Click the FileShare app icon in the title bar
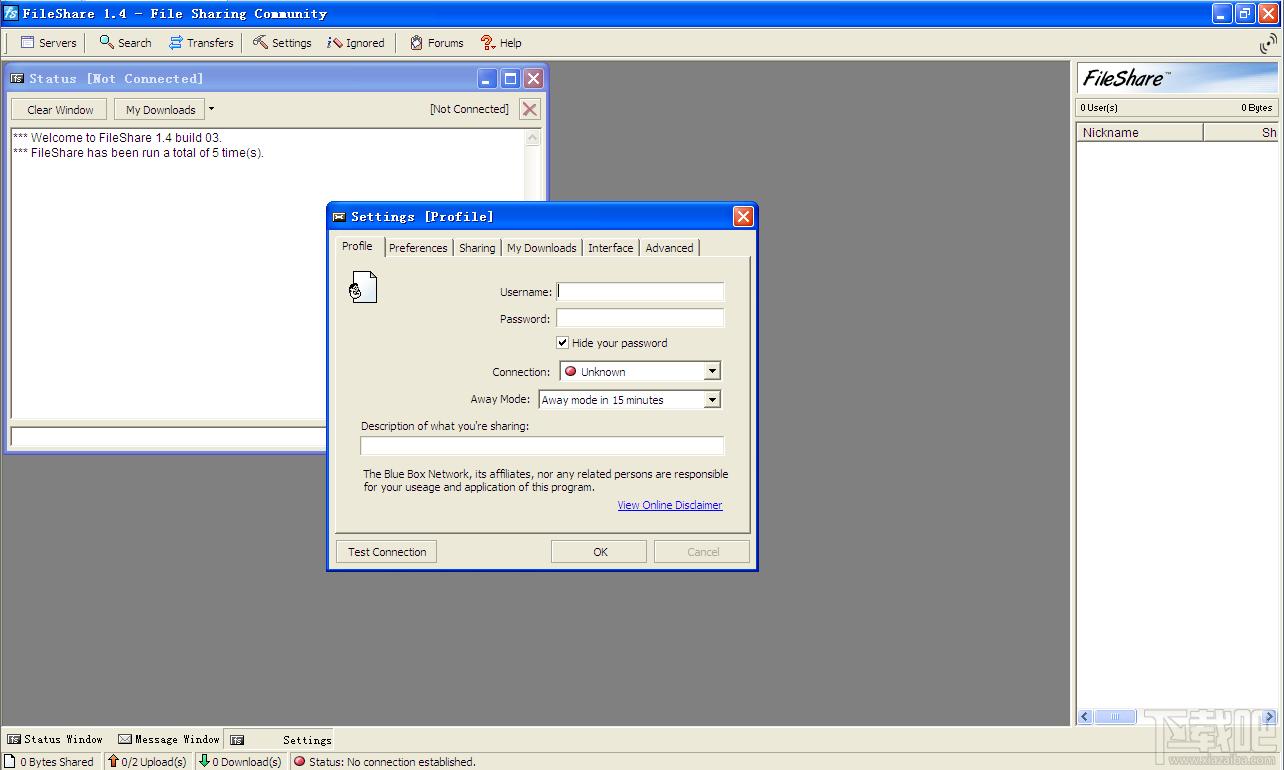This screenshot has width=1284, height=770. 10,13
